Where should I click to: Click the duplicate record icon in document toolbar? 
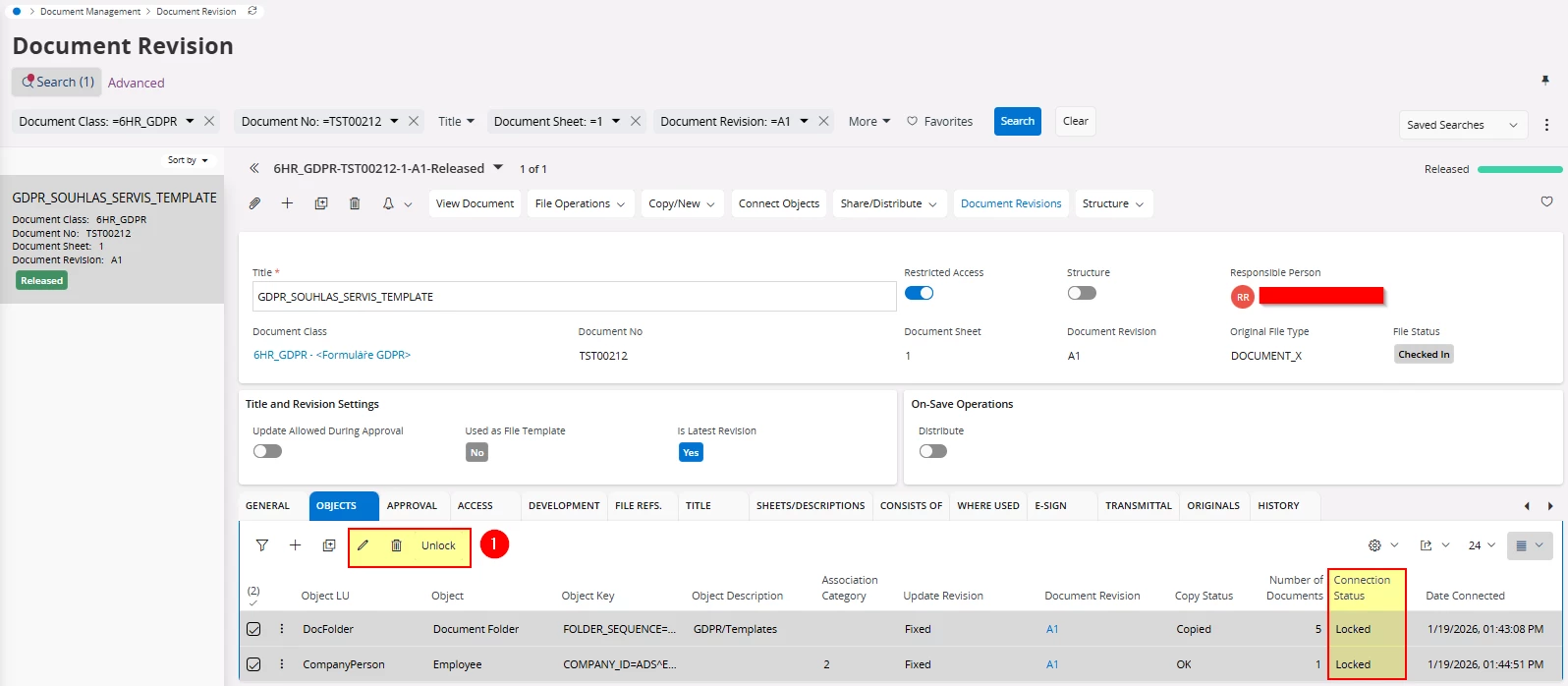(321, 203)
